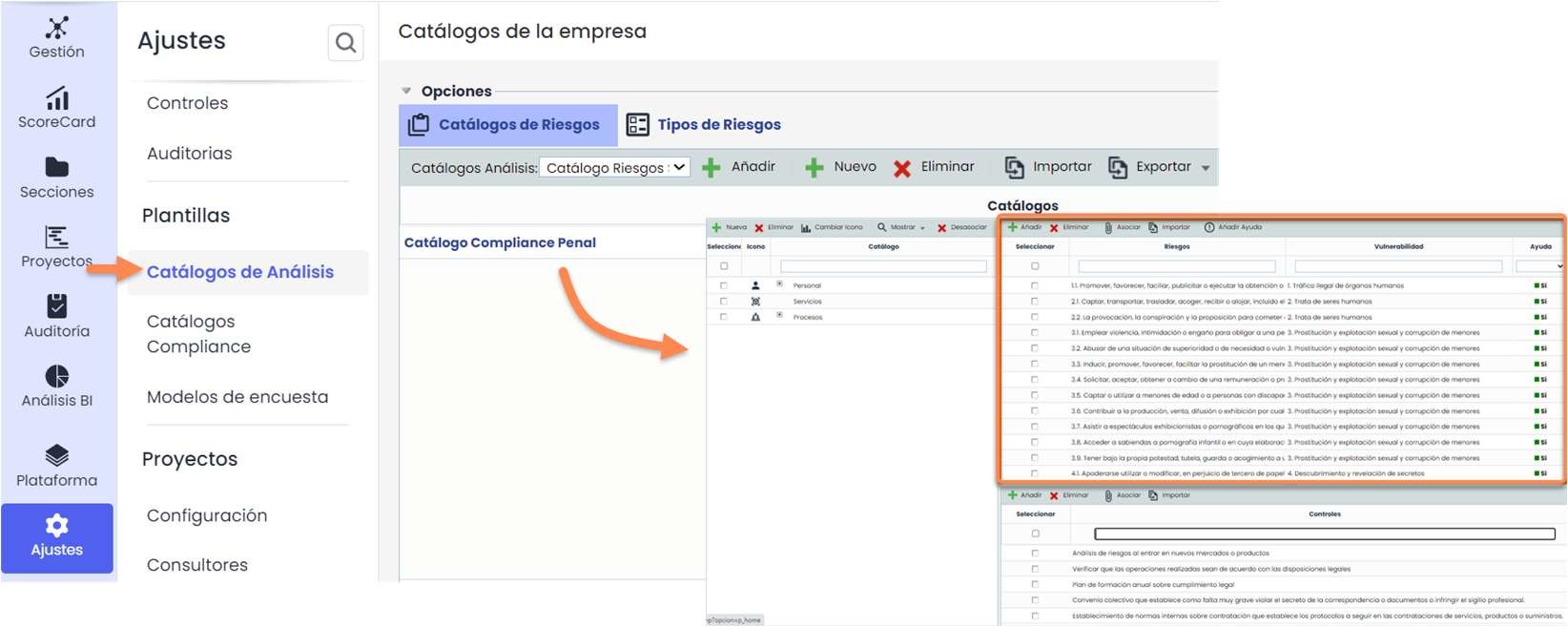The width and height of the screenshot is (1568, 628).
Task: Open the Plataforma layers icon
Action: click(x=57, y=455)
